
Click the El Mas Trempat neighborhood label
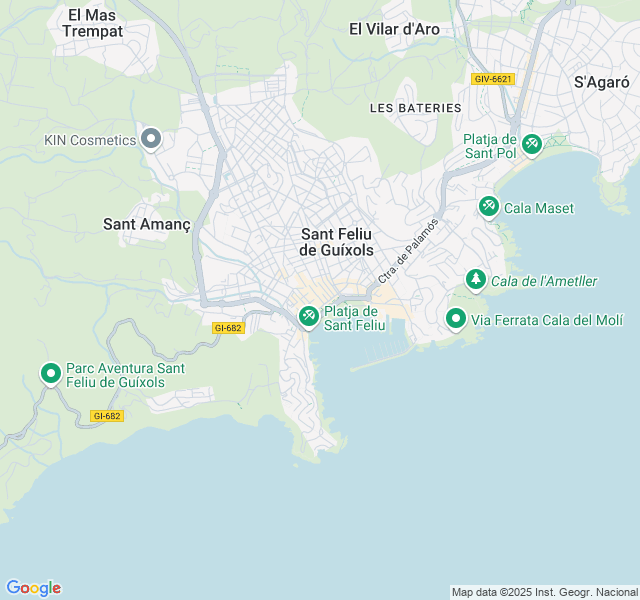point(93,23)
